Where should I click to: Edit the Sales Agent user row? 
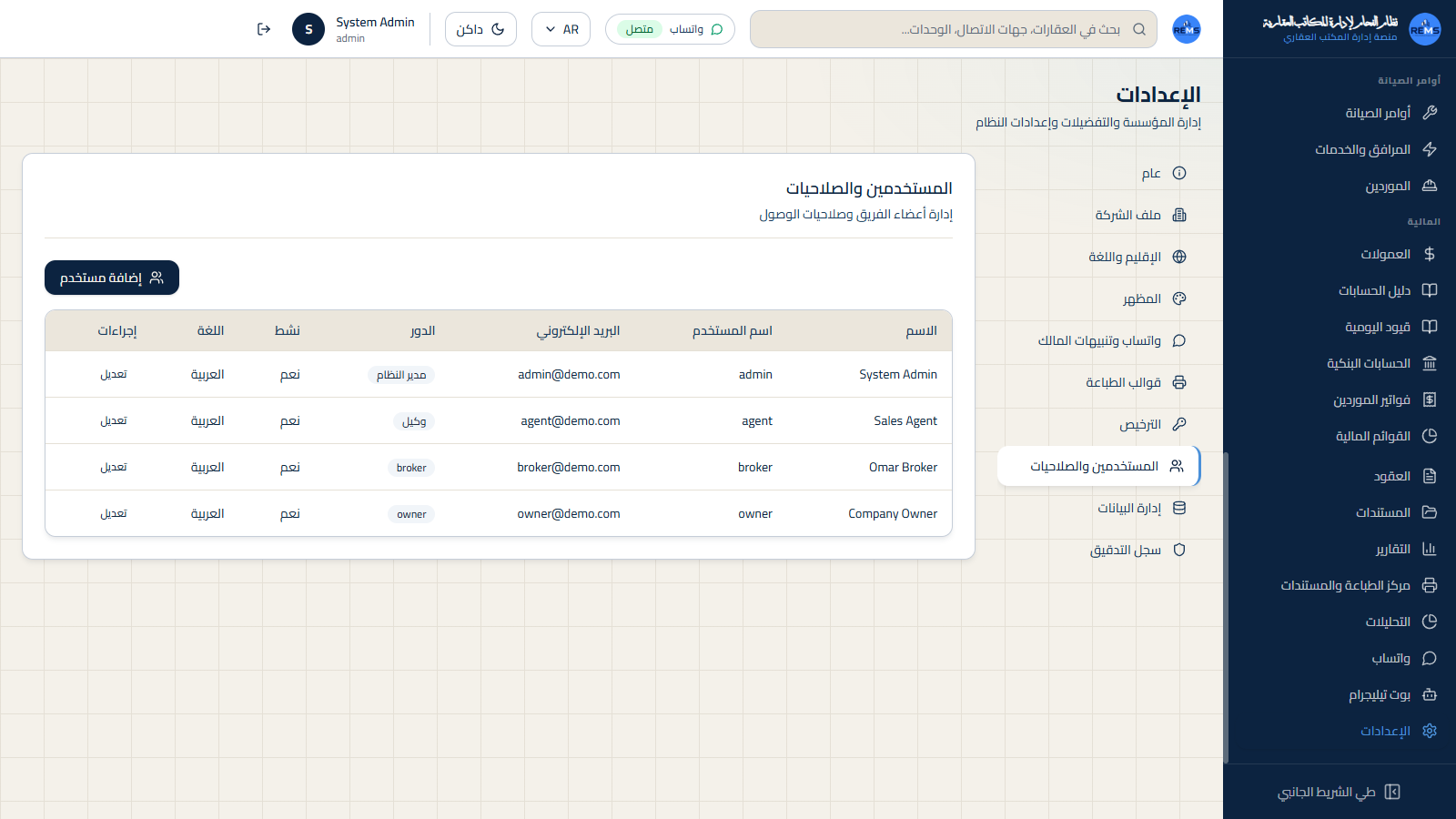(x=114, y=420)
